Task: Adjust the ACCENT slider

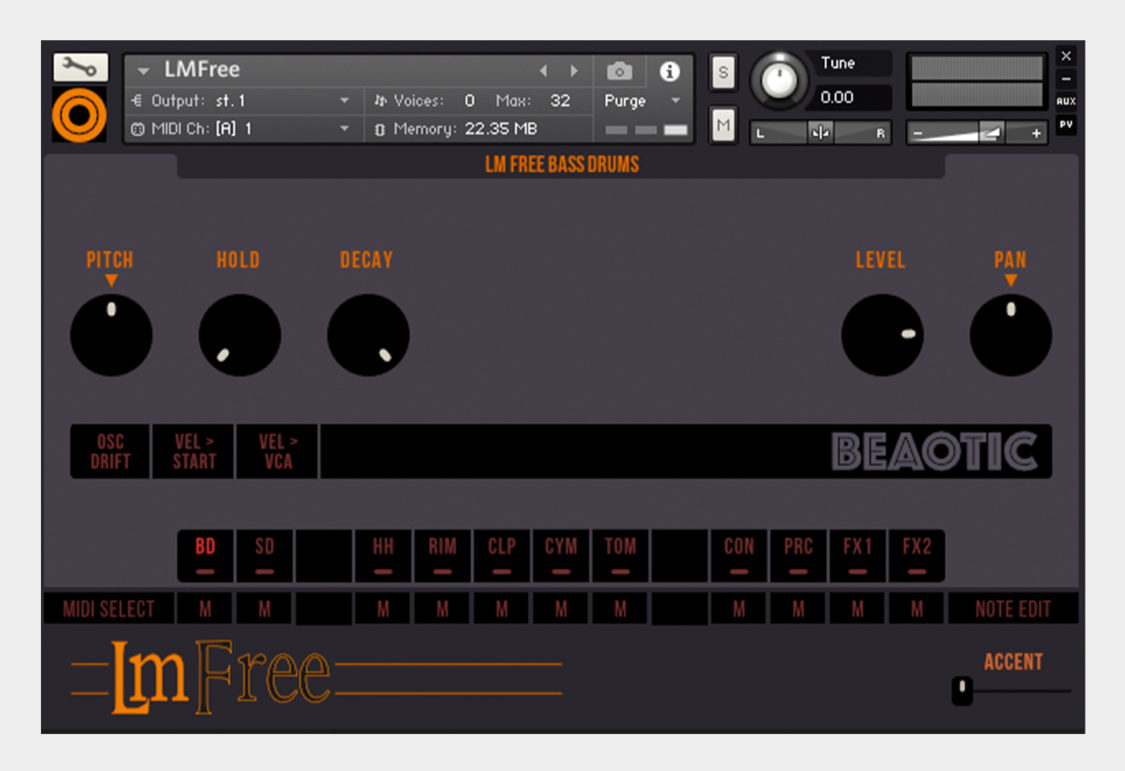Action: pos(963,687)
